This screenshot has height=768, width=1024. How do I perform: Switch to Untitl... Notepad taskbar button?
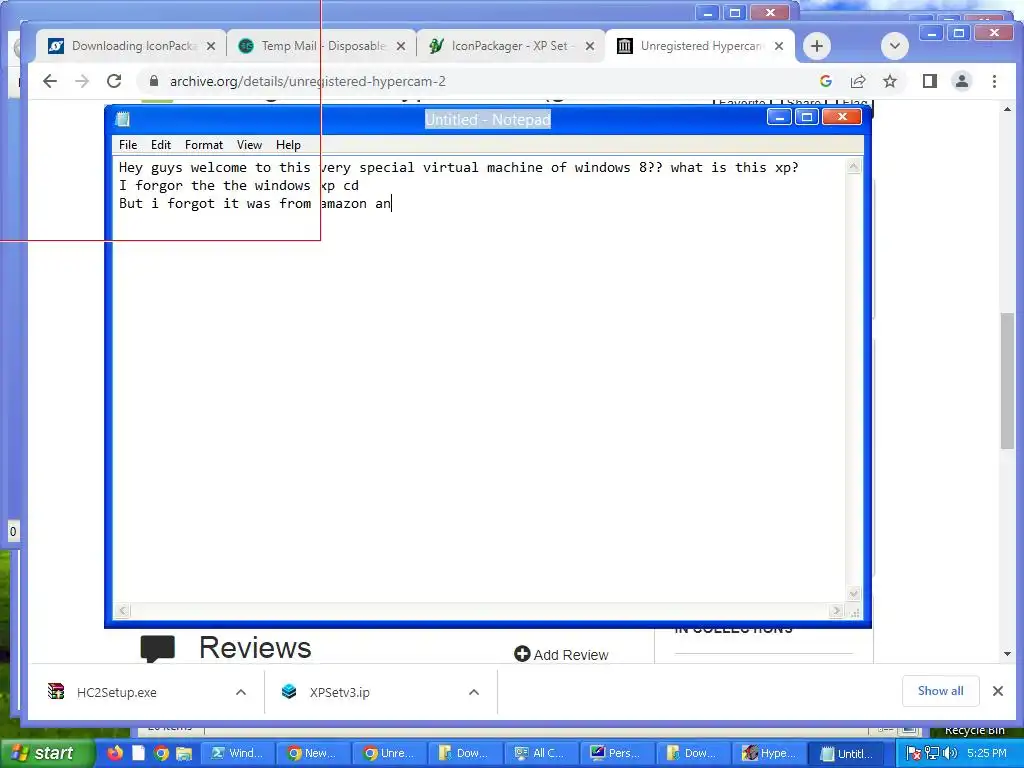point(846,753)
